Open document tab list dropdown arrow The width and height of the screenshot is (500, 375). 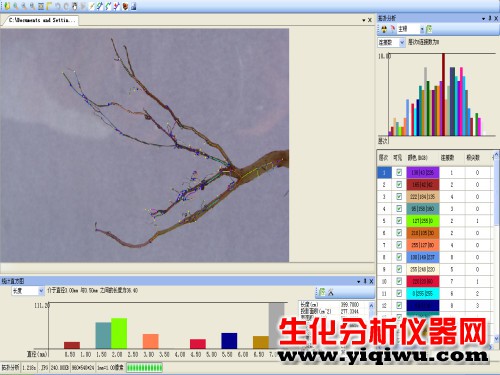pyautogui.click(x=364, y=20)
